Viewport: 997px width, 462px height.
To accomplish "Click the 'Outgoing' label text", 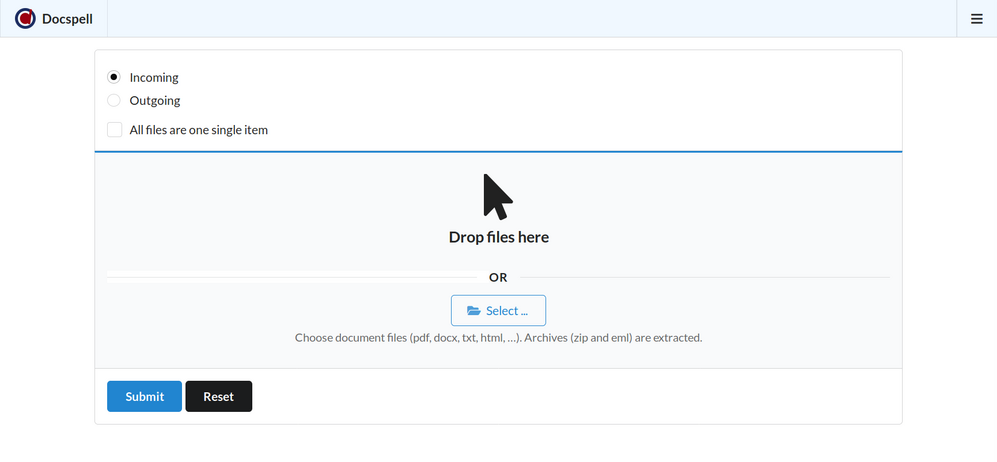I will [155, 100].
